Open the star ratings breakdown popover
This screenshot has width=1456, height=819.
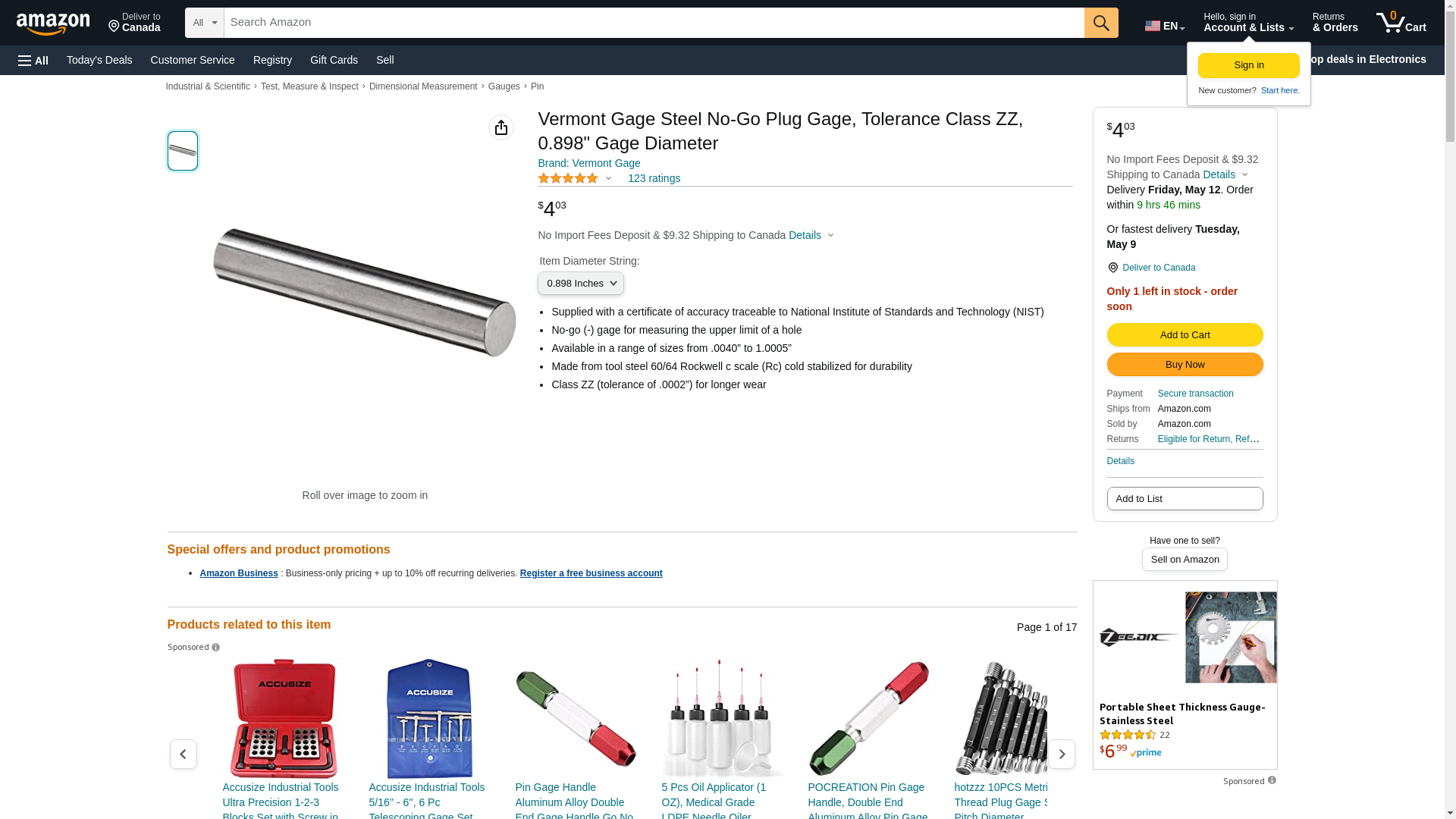575,179
